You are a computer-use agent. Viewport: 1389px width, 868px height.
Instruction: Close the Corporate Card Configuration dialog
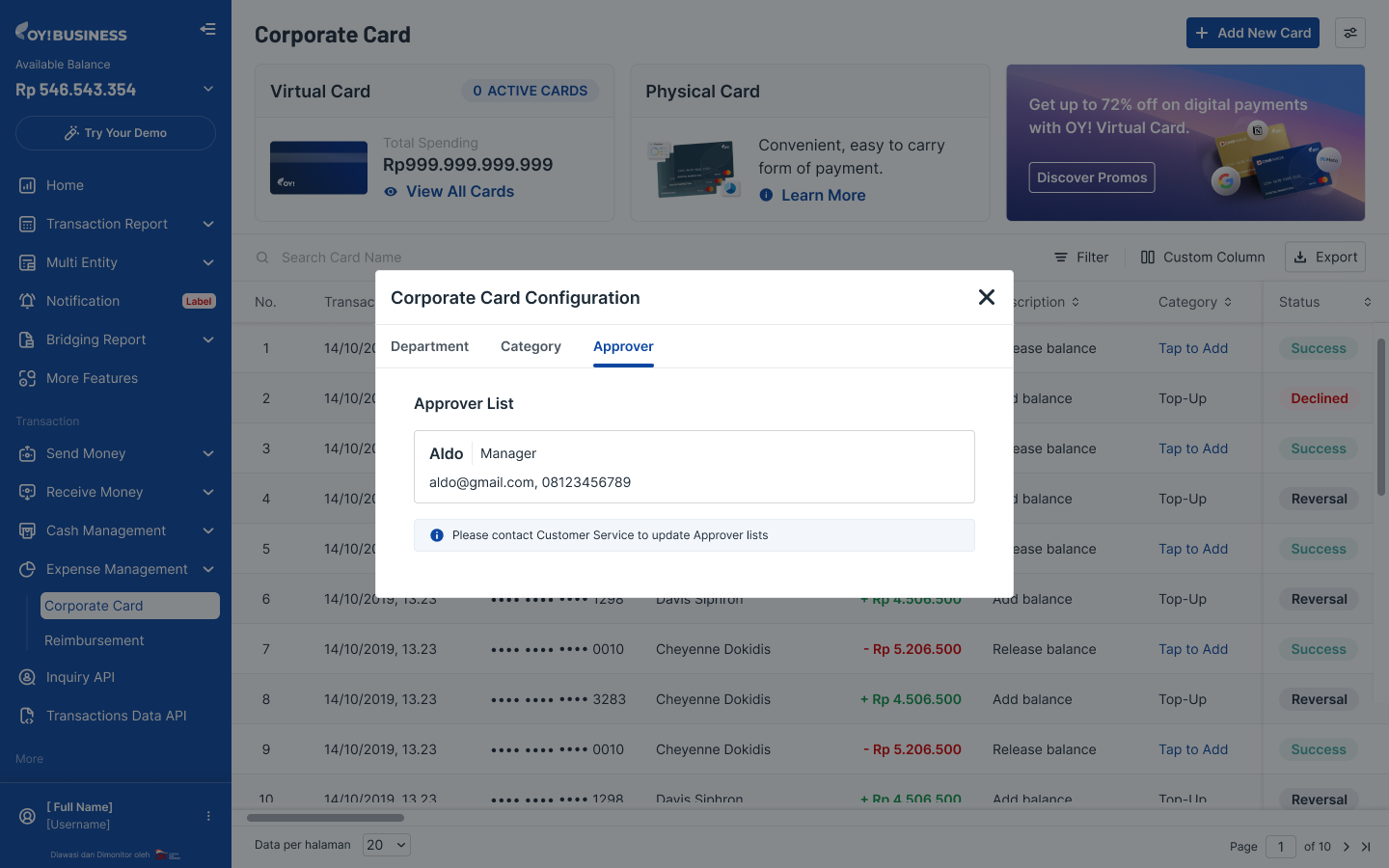click(986, 297)
